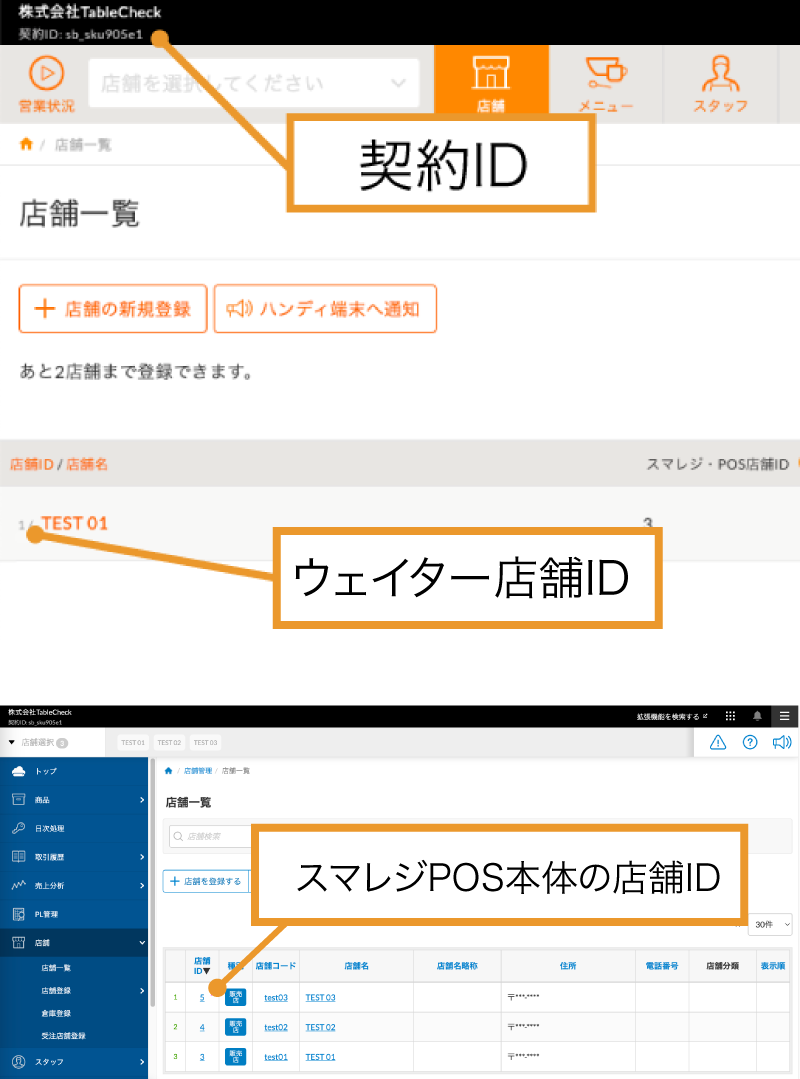Open 日次処理 in the sidebar
Image resolution: width=800 pixels, height=1079 pixels.
pos(74,829)
